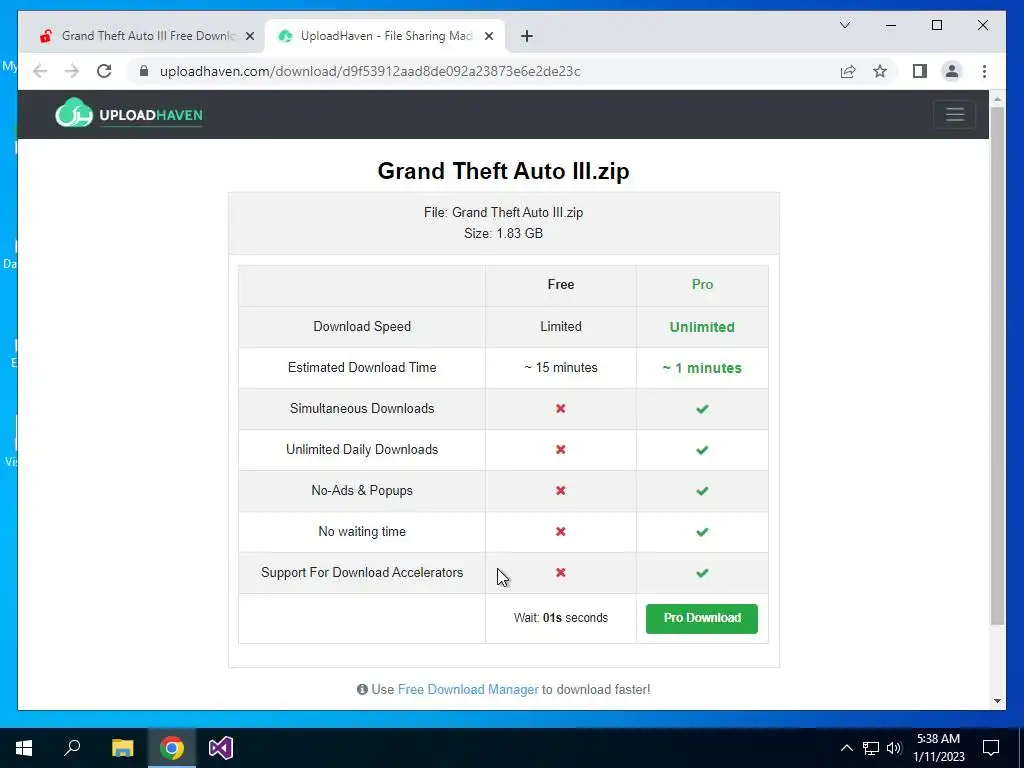Image resolution: width=1024 pixels, height=768 pixels.
Task: Click the red X for No waiting time
Action: 560,532
